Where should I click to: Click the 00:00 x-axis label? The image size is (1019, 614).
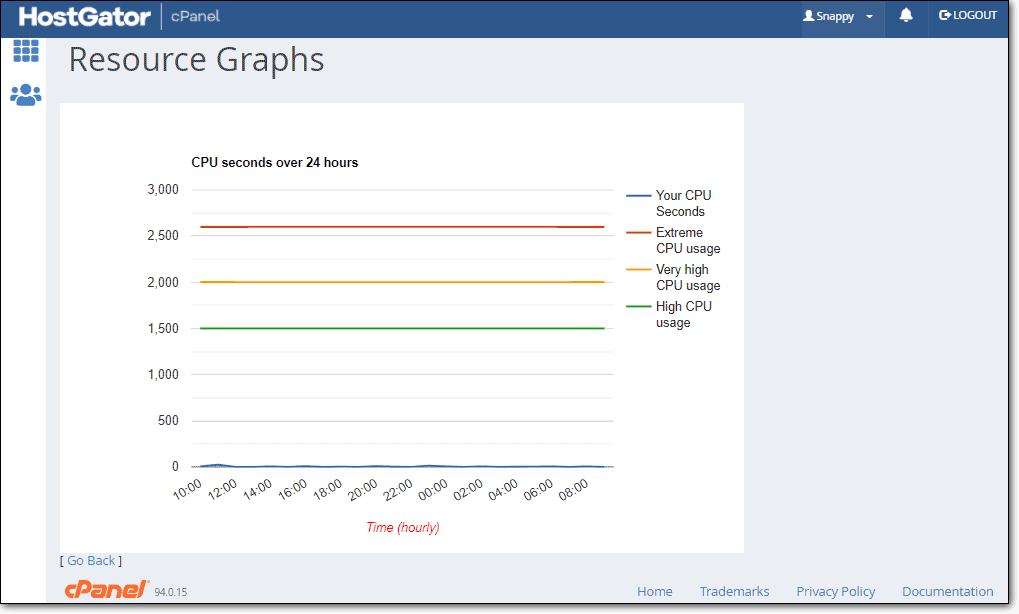pos(433,489)
